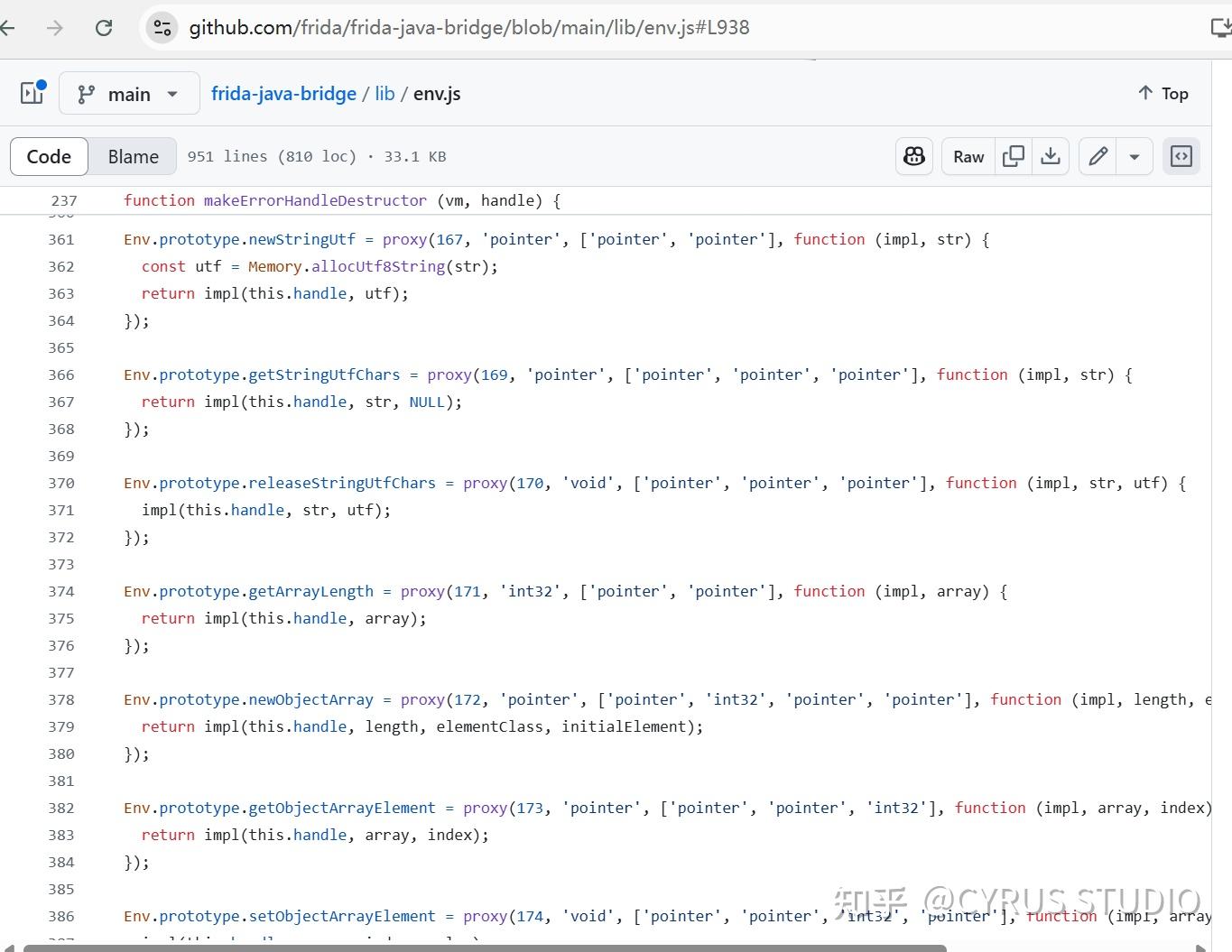1232x952 pixels.
Task: Open the lib folder breadcrumb
Action: [x=384, y=93]
